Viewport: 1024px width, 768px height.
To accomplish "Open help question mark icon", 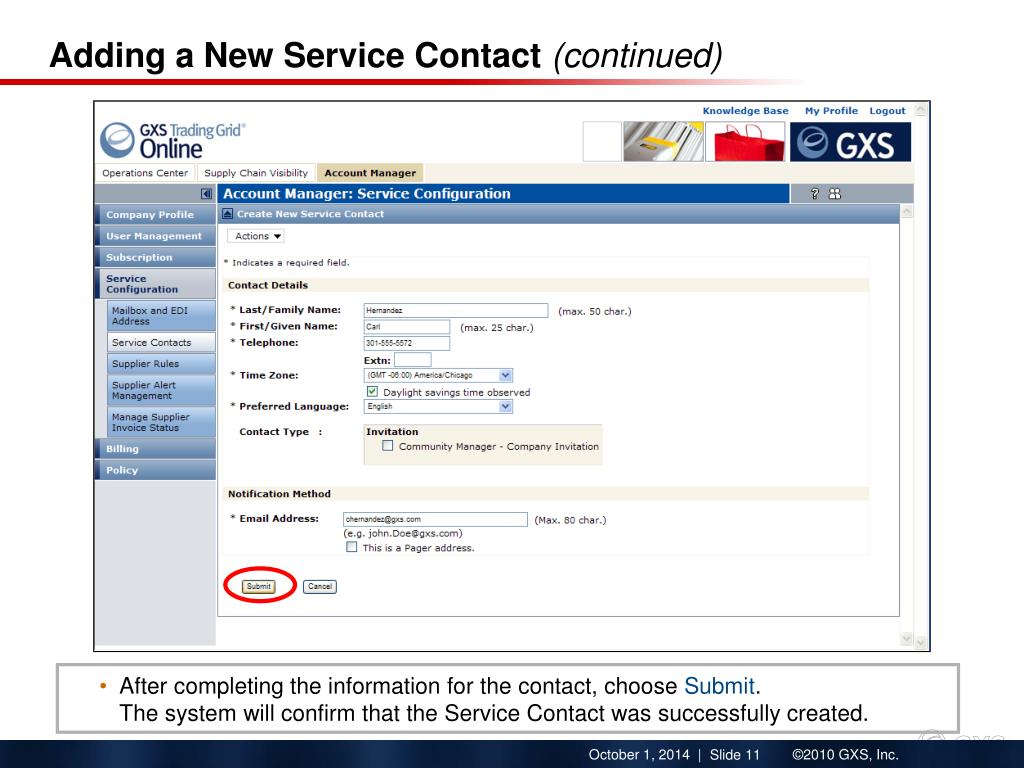I will (x=814, y=193).
